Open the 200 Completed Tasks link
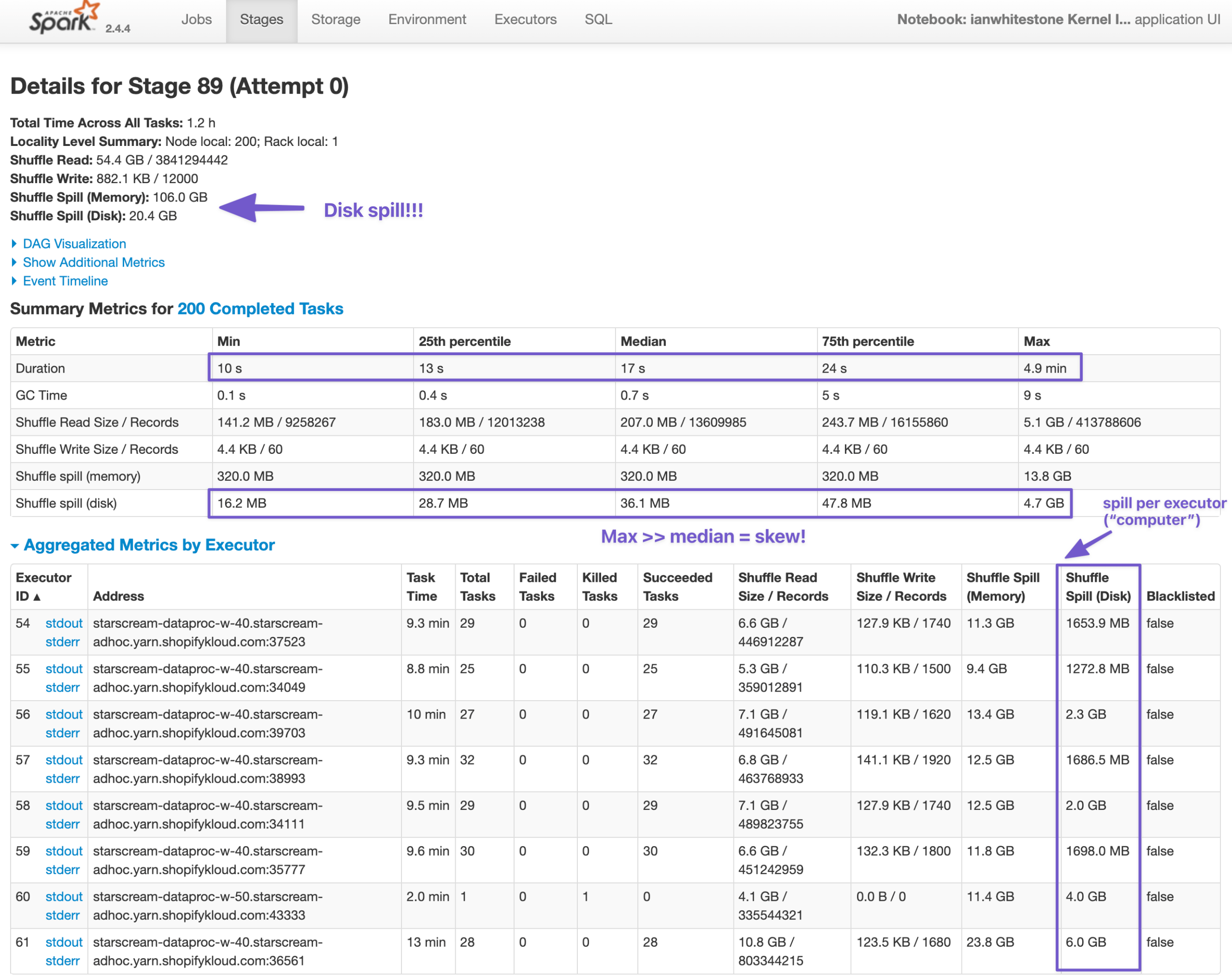Viewport: 1232px width, 980px height. (260, 309)
